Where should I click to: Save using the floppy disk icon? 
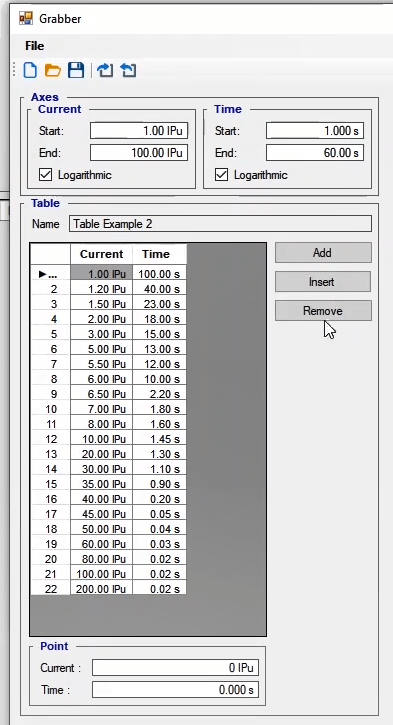click(76, 70)
